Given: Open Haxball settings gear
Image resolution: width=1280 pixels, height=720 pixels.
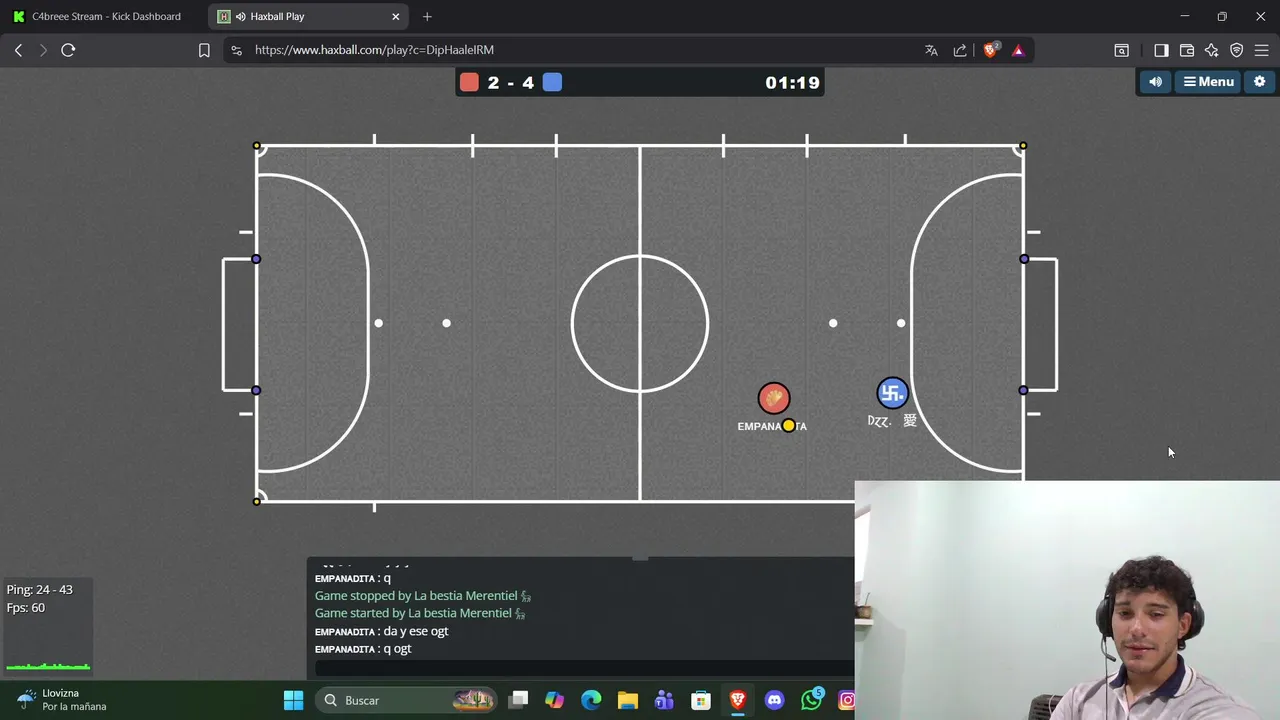Looking at the screenshot, I should 1259,82.
